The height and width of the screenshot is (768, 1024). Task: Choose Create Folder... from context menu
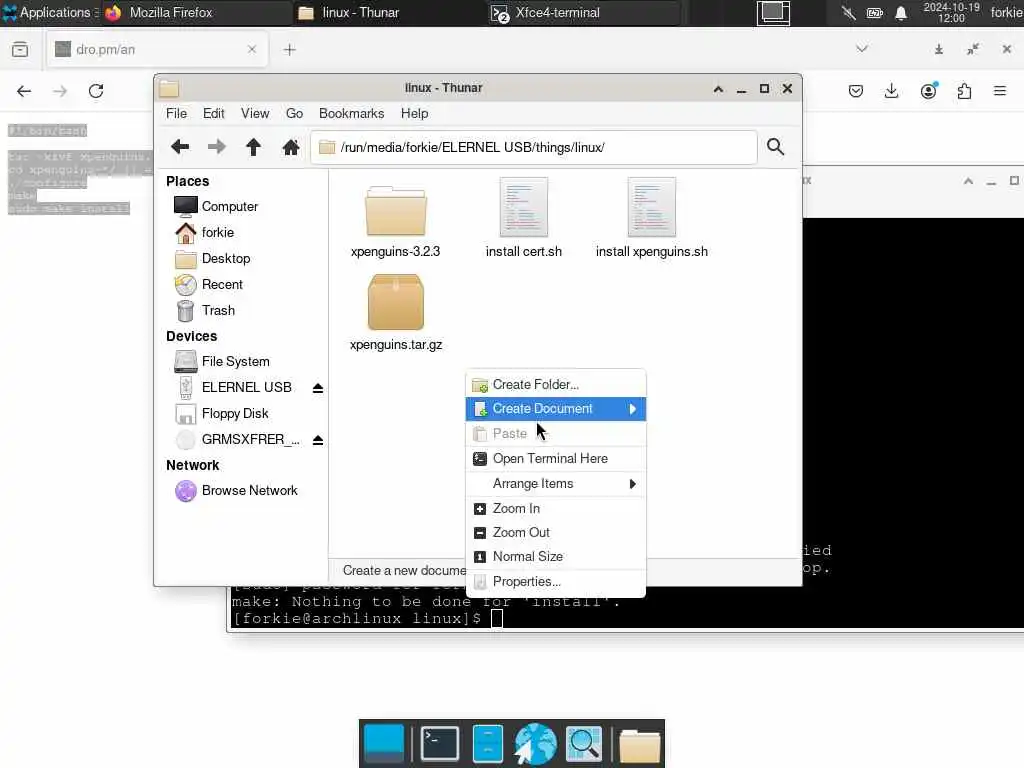pos(556,385)
